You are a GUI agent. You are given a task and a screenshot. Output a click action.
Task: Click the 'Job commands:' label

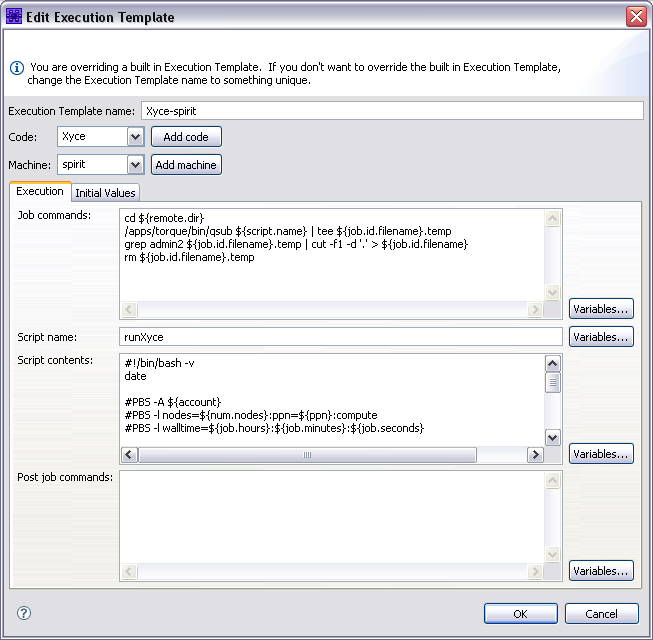(54, 215)
